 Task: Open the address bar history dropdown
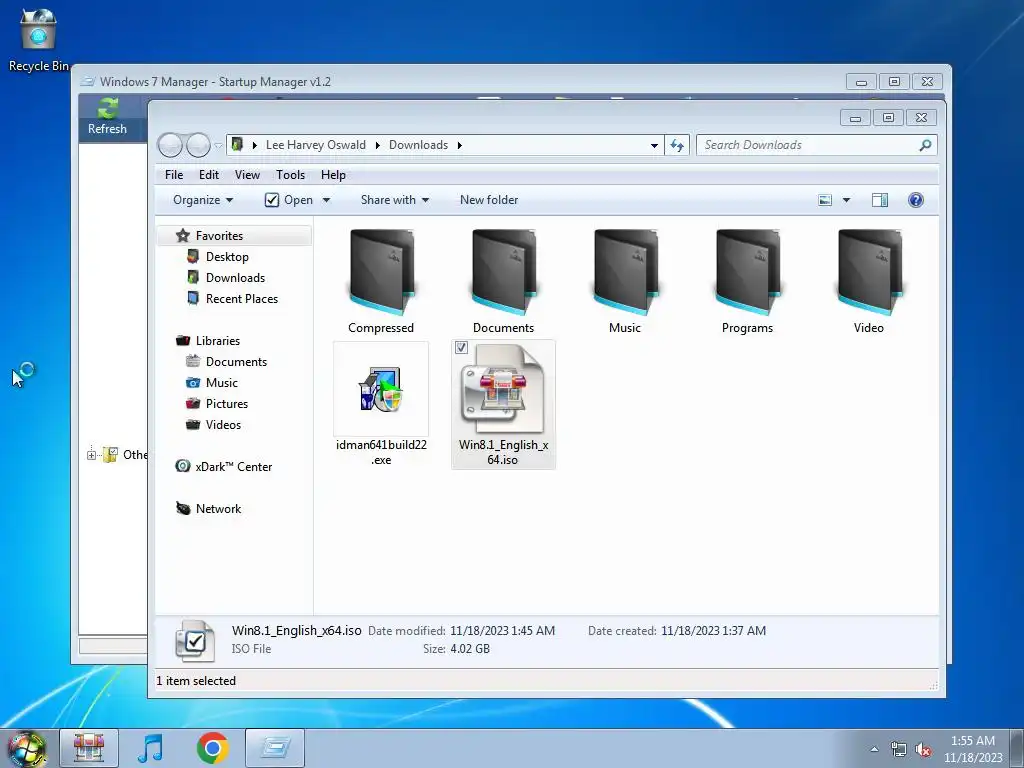[654, 146]
